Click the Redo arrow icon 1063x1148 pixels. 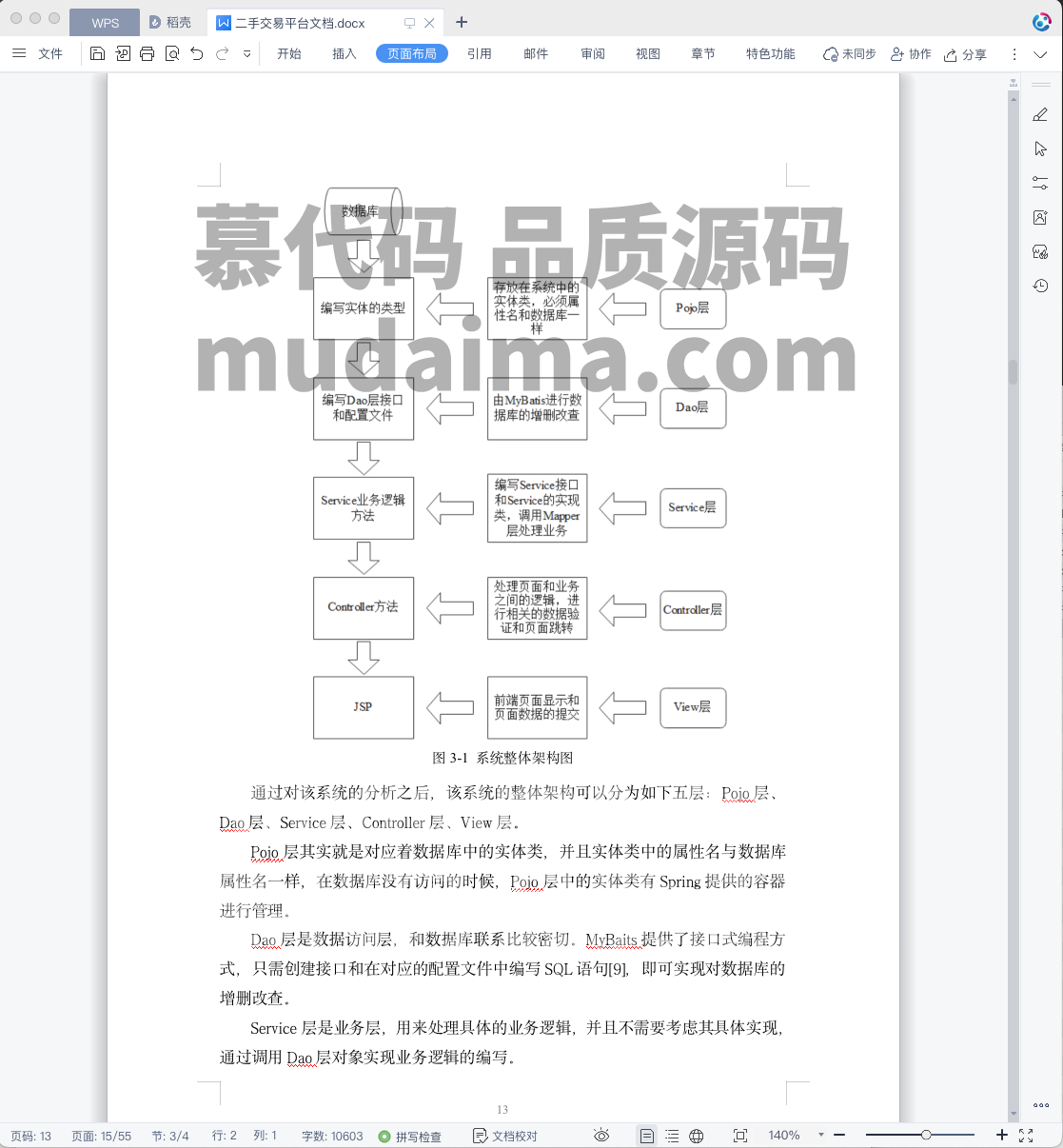click(223, 54)
